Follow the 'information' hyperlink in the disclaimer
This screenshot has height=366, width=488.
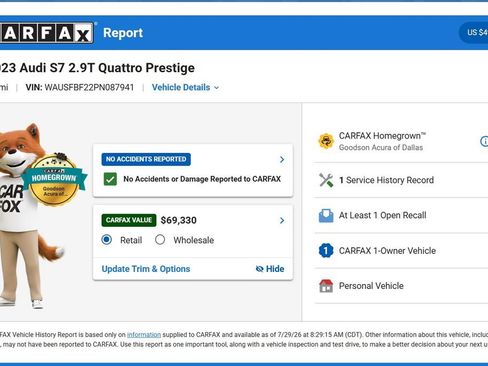point(144,335)
